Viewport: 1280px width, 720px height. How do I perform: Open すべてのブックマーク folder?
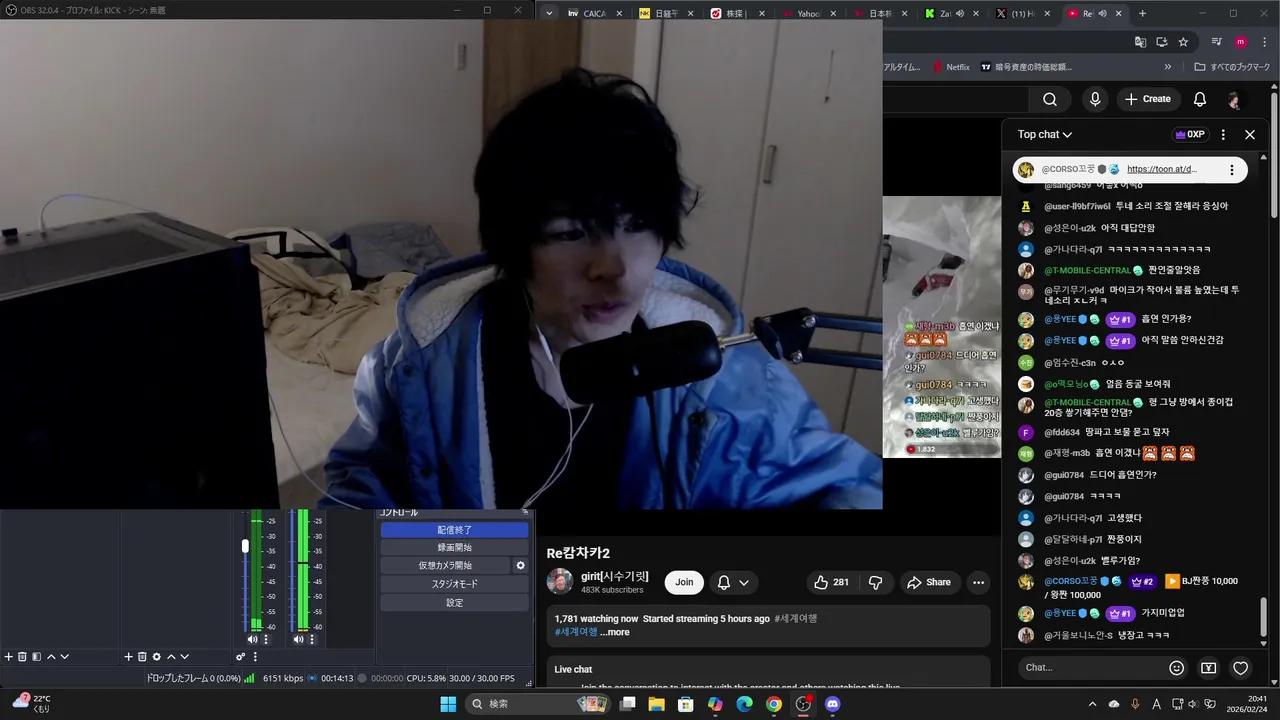(1232, 67)
